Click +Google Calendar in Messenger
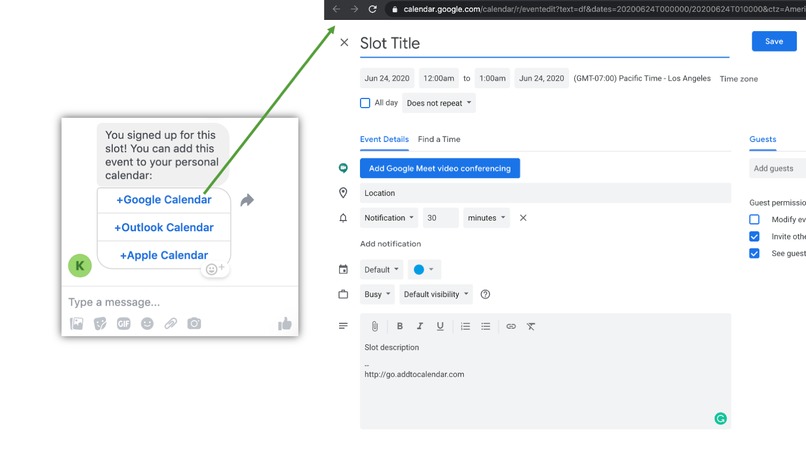806x454 pixels. coord(163,199)
